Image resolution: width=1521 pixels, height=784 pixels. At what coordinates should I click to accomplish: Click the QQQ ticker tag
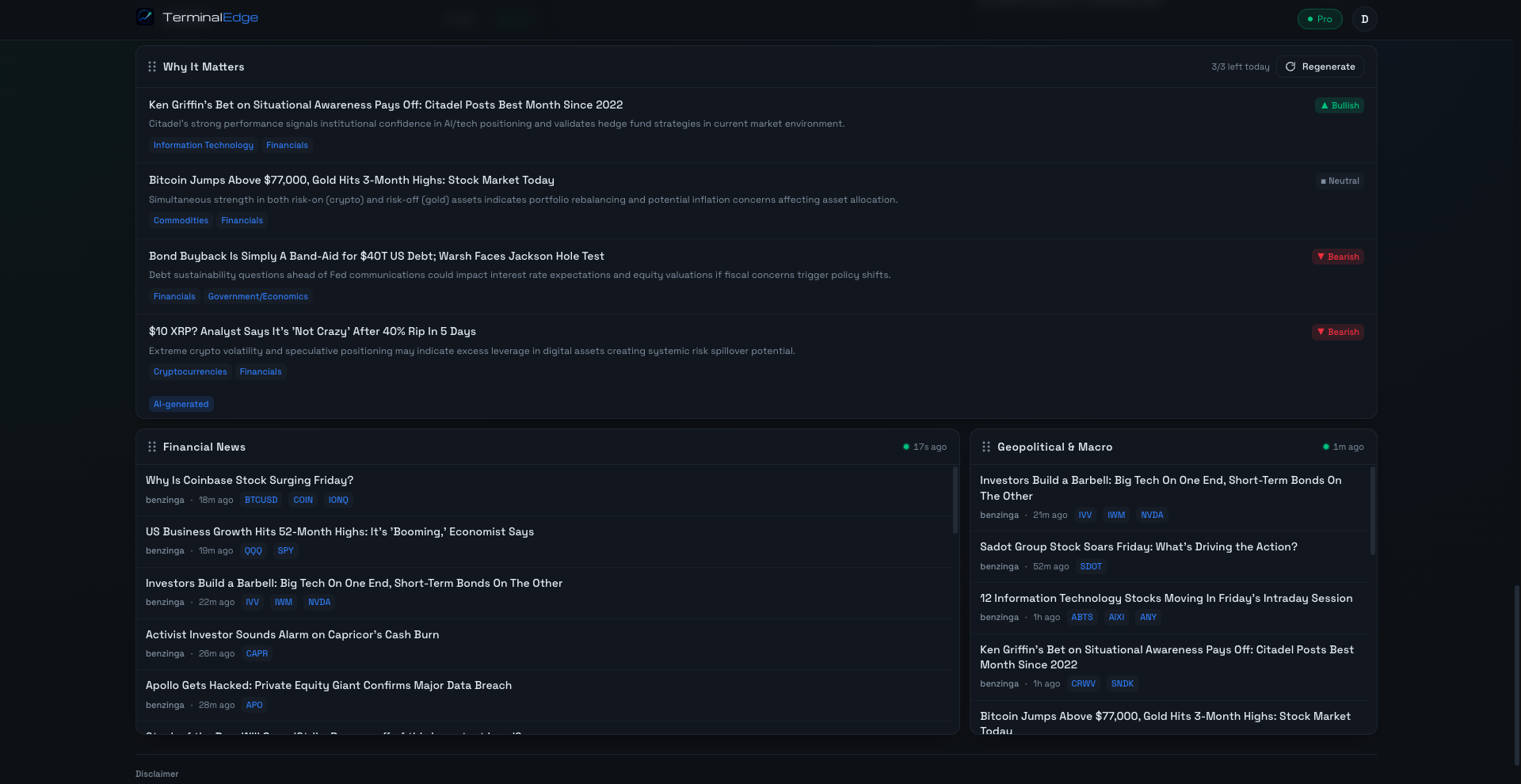click(x=253, y=550)
